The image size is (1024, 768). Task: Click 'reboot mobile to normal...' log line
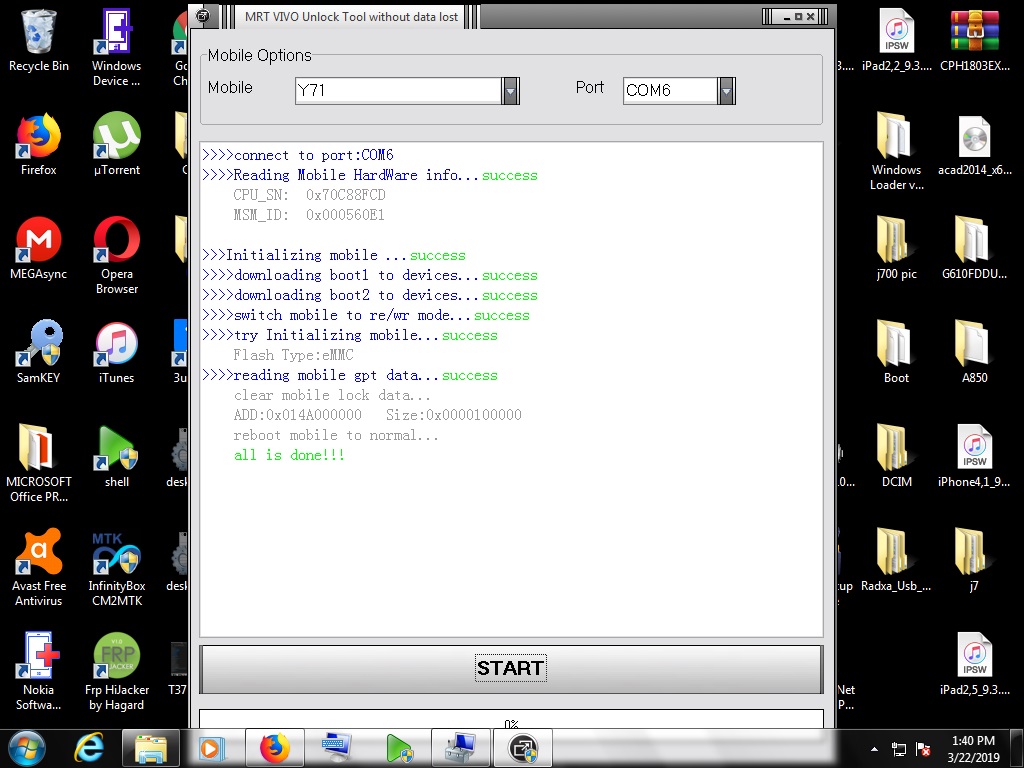[336, 436]
